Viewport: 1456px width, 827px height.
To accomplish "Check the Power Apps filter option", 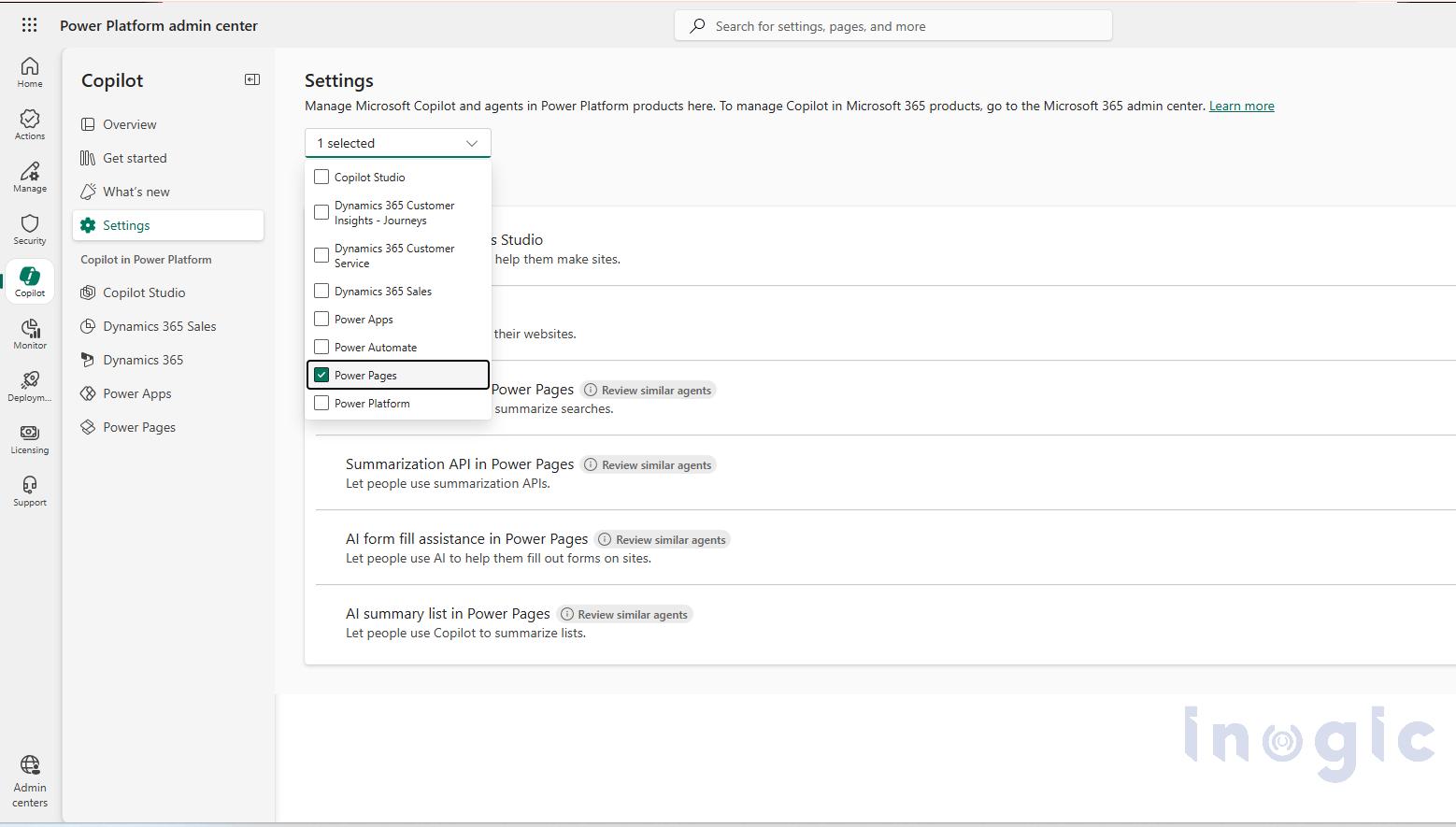I will [321, 319].
